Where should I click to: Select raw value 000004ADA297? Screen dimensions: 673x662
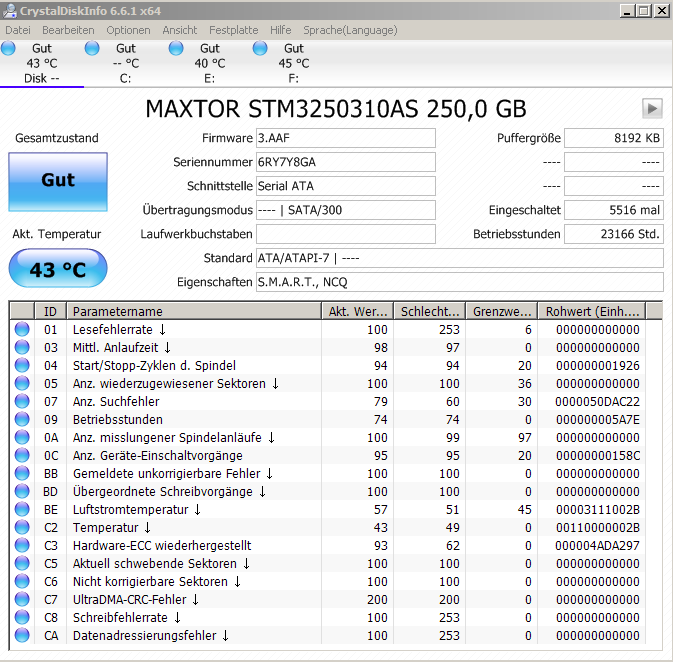click(x=597, y=546)
